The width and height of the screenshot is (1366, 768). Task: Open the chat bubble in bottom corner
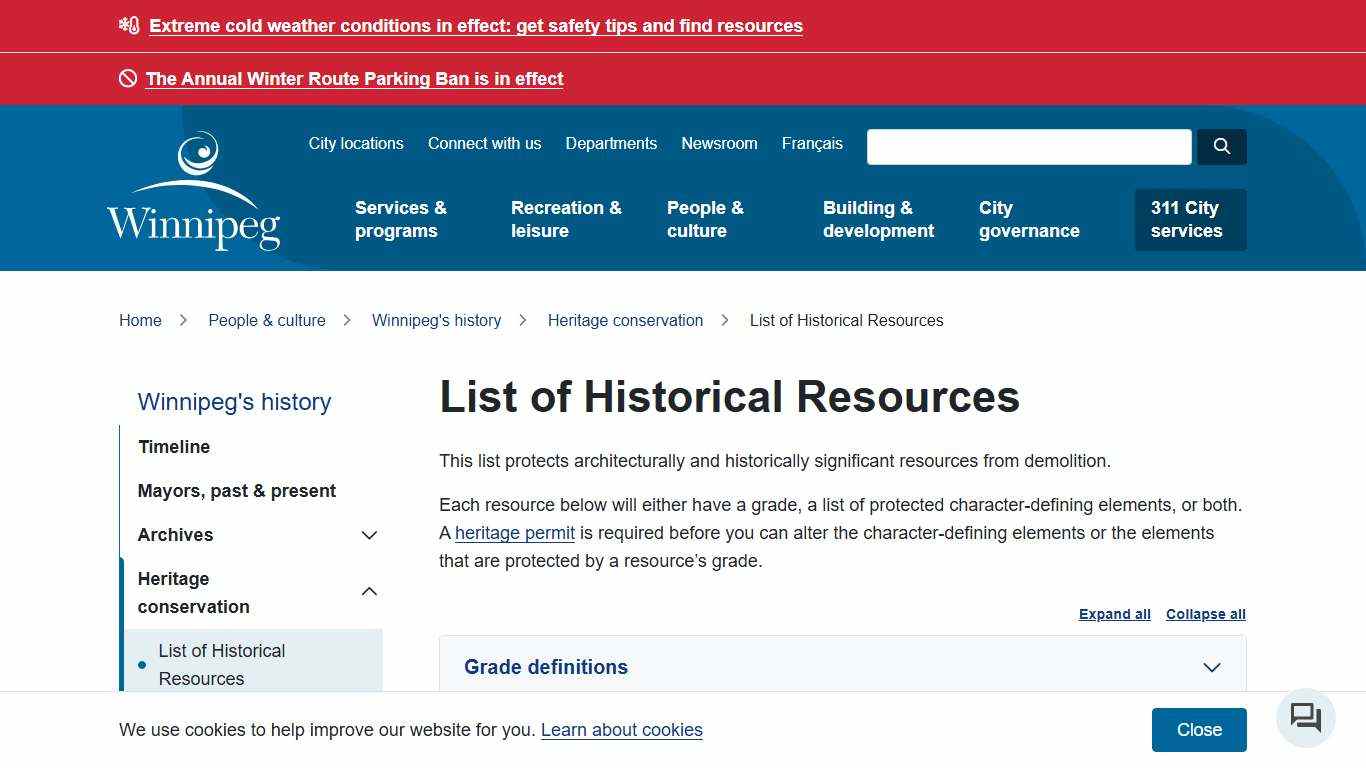click(1304, 718)
